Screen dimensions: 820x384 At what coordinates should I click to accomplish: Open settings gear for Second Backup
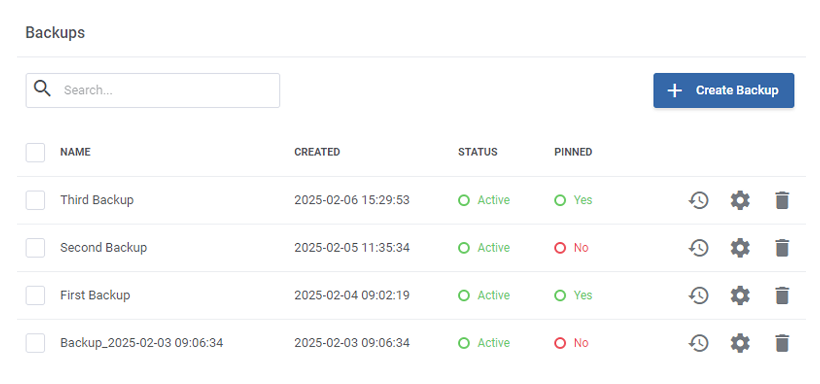coord(740,247)
